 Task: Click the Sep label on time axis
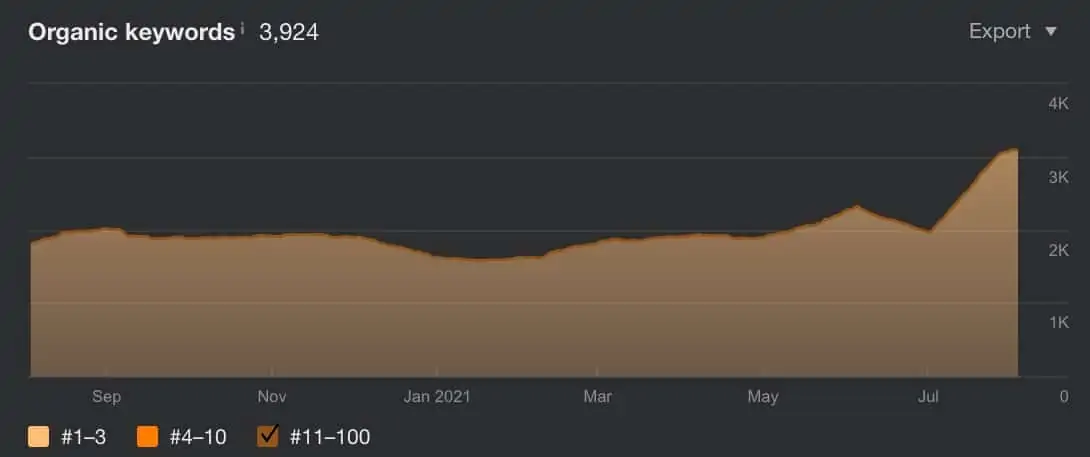[106, 397]
